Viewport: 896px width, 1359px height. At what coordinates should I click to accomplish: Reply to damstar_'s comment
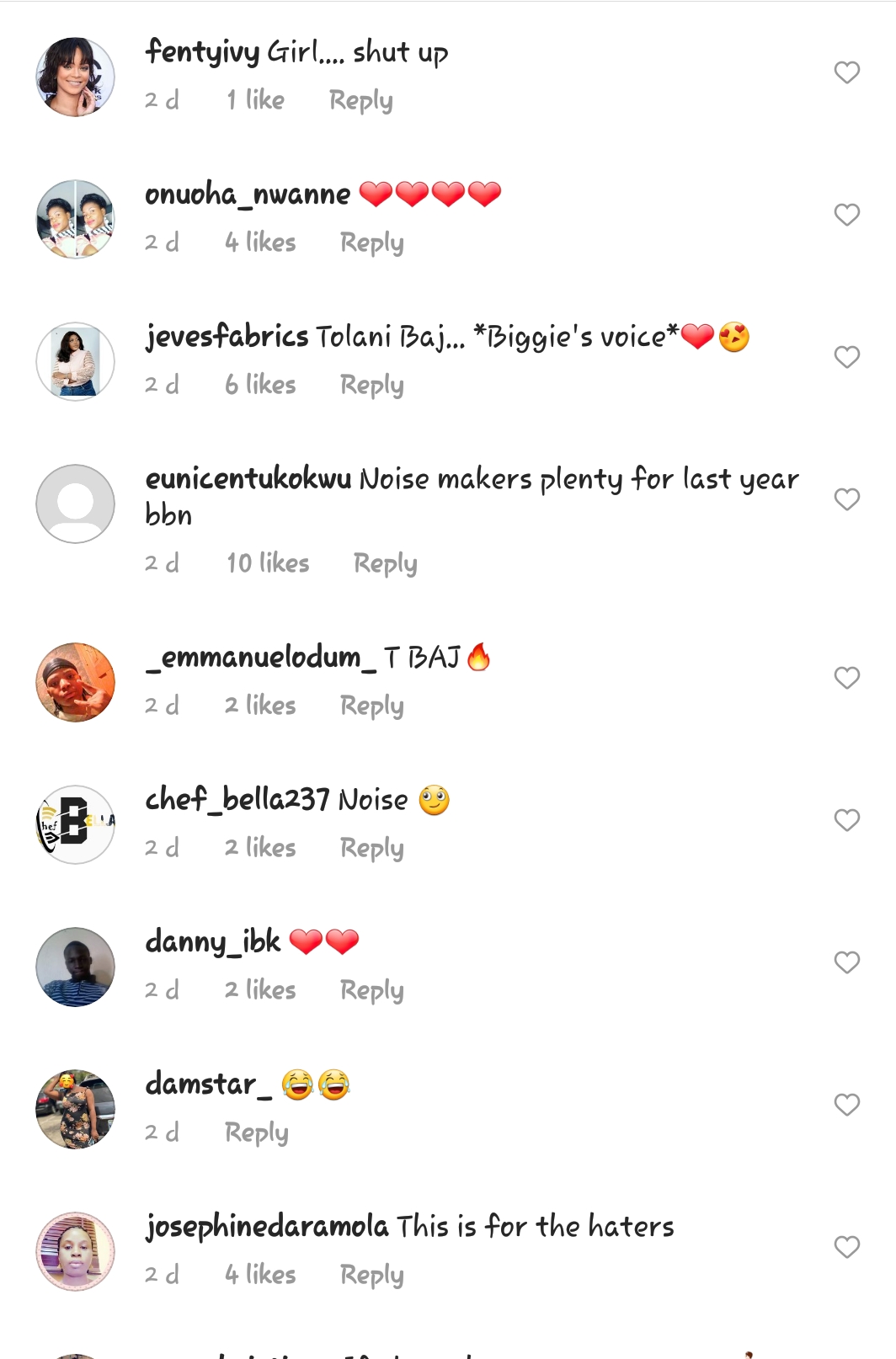pyautogui.click(x=256, y=1133)
